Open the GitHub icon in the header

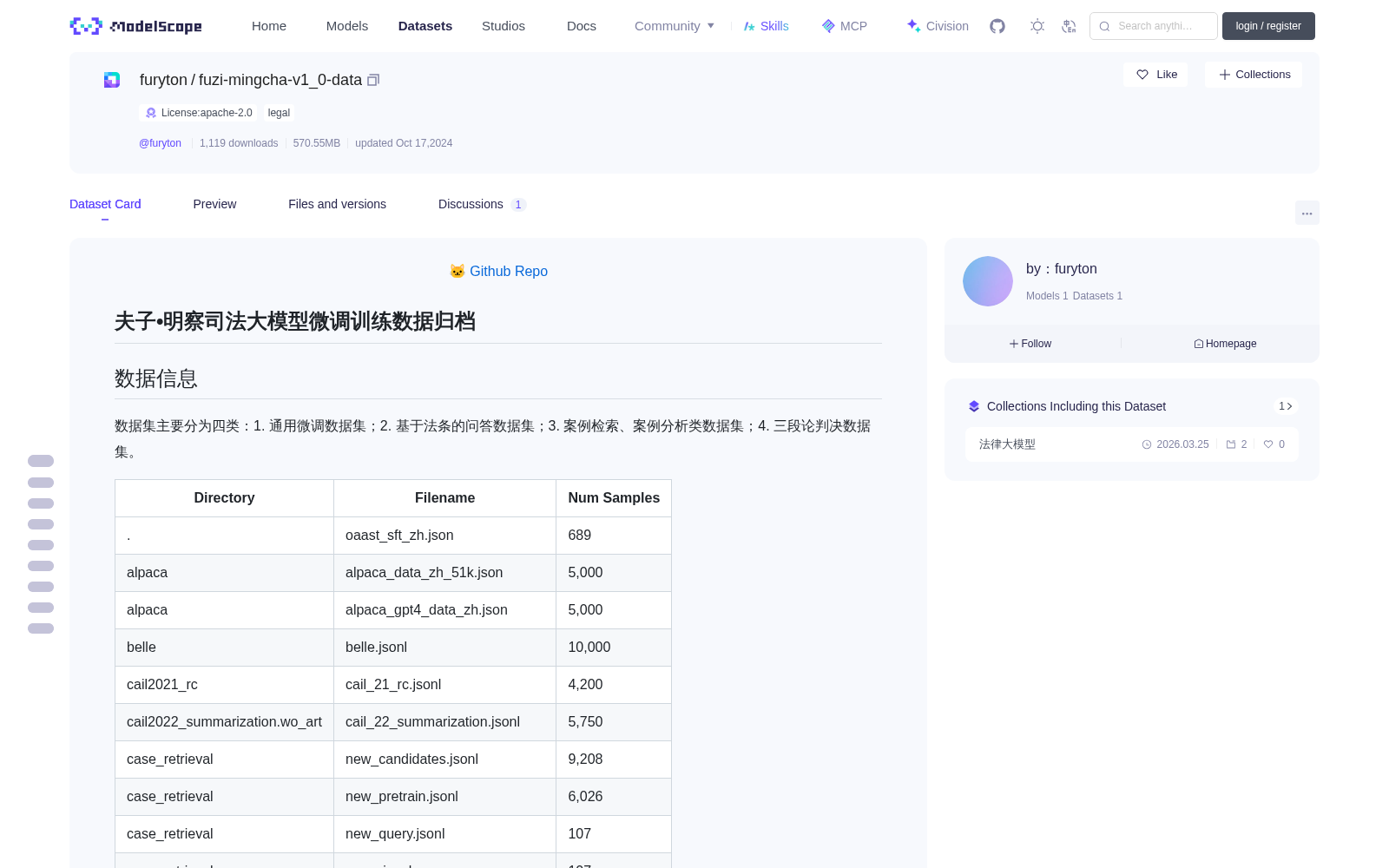point(997,26)
